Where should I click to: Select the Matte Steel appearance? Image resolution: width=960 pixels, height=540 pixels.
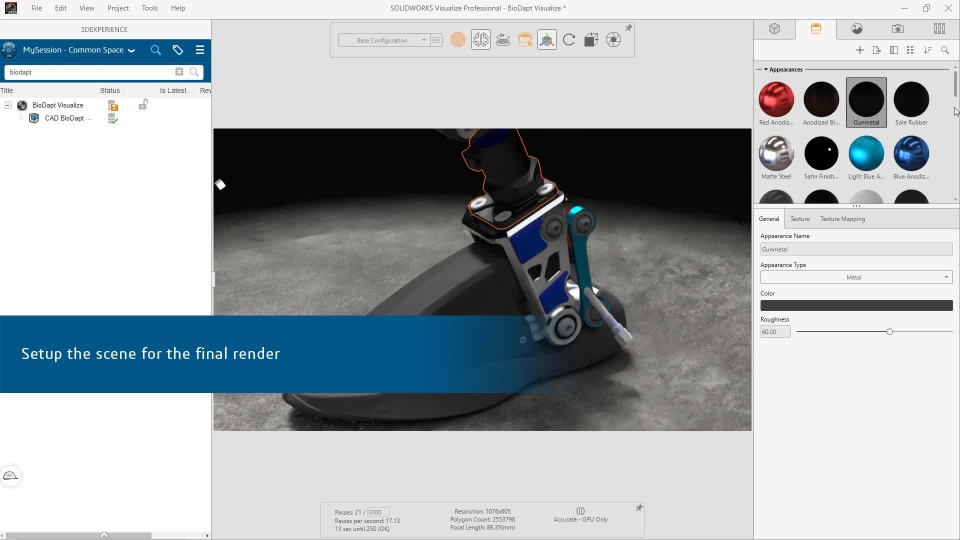click(776, 157)
